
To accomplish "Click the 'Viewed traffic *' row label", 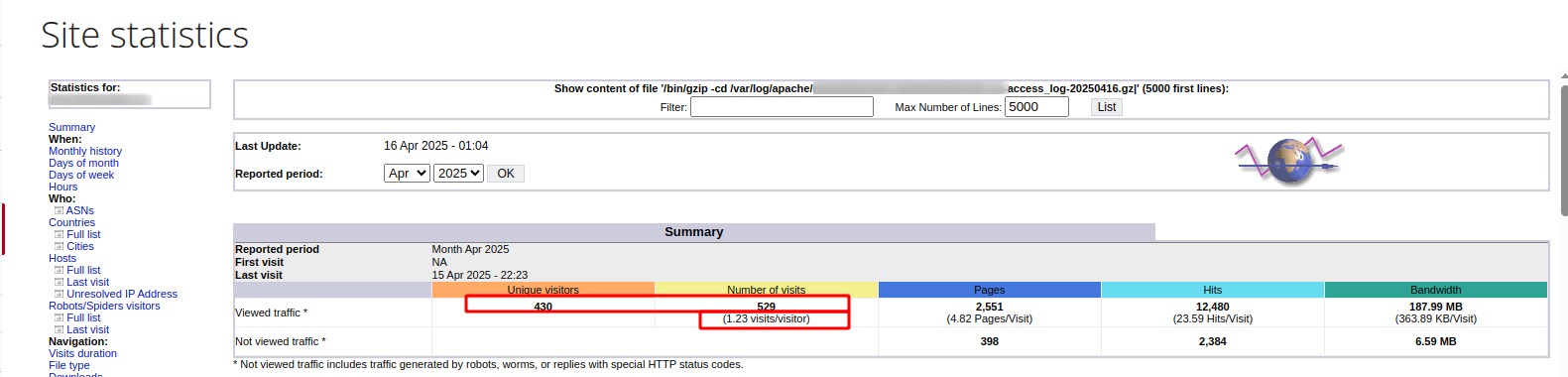I will pyautogui.click(x=271, y=313).
